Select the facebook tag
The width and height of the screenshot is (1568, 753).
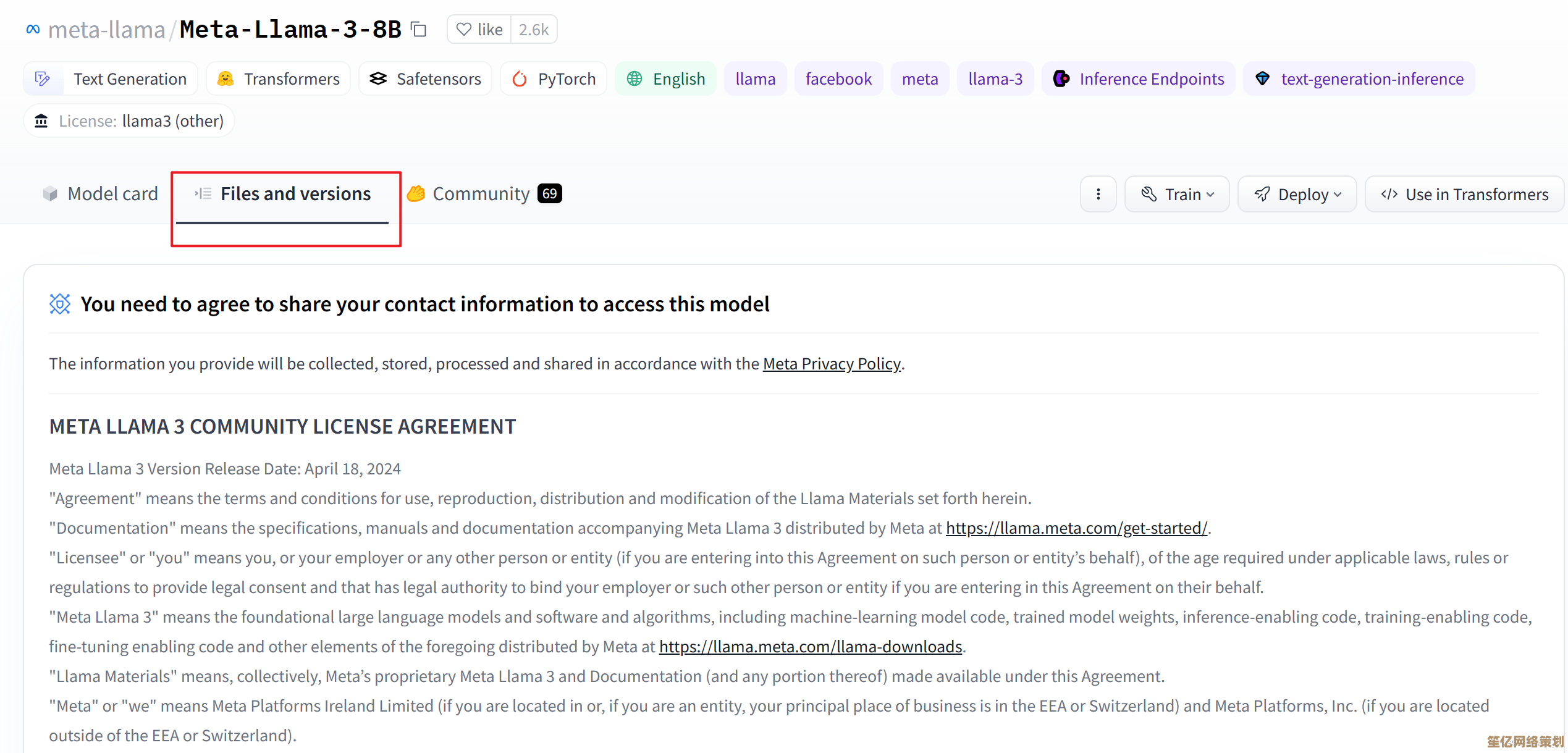[x=838, y=78]
